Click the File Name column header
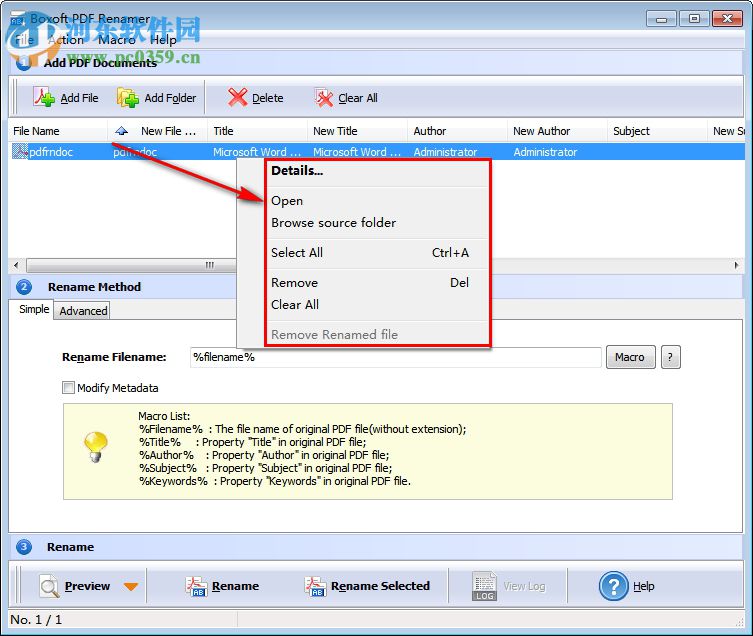This screenshot has width=753, height=636. (x=58, y=131)
